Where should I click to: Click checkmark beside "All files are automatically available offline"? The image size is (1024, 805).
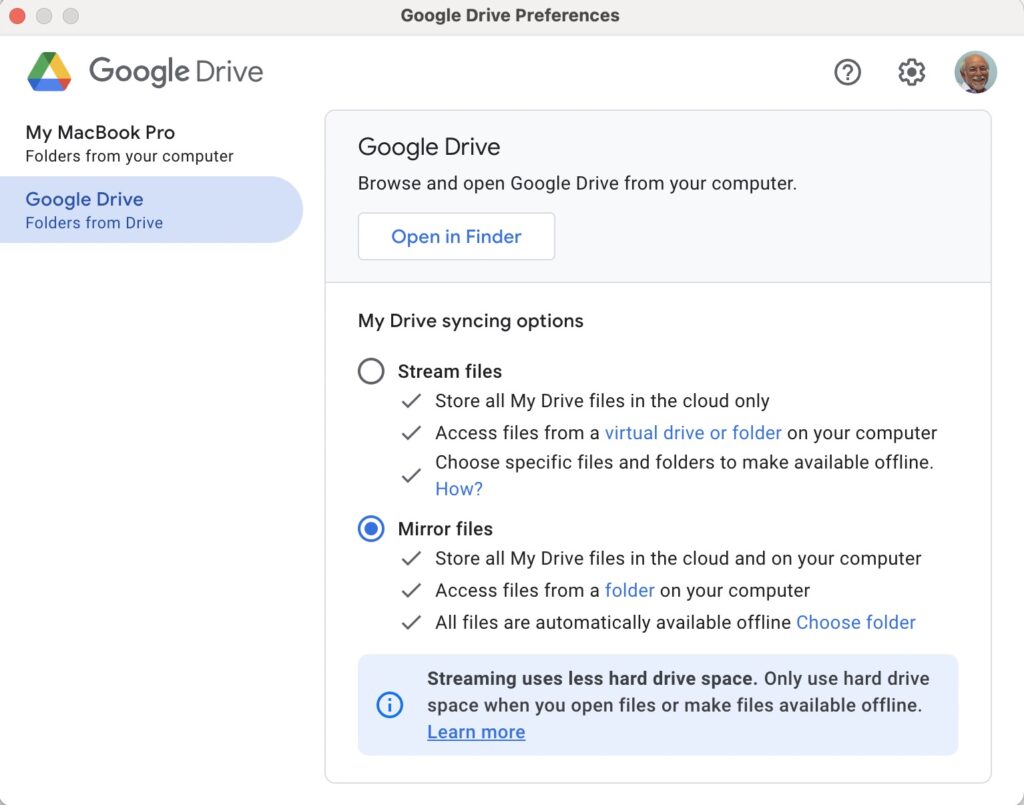pyautogui.click(x=411, y=622)
